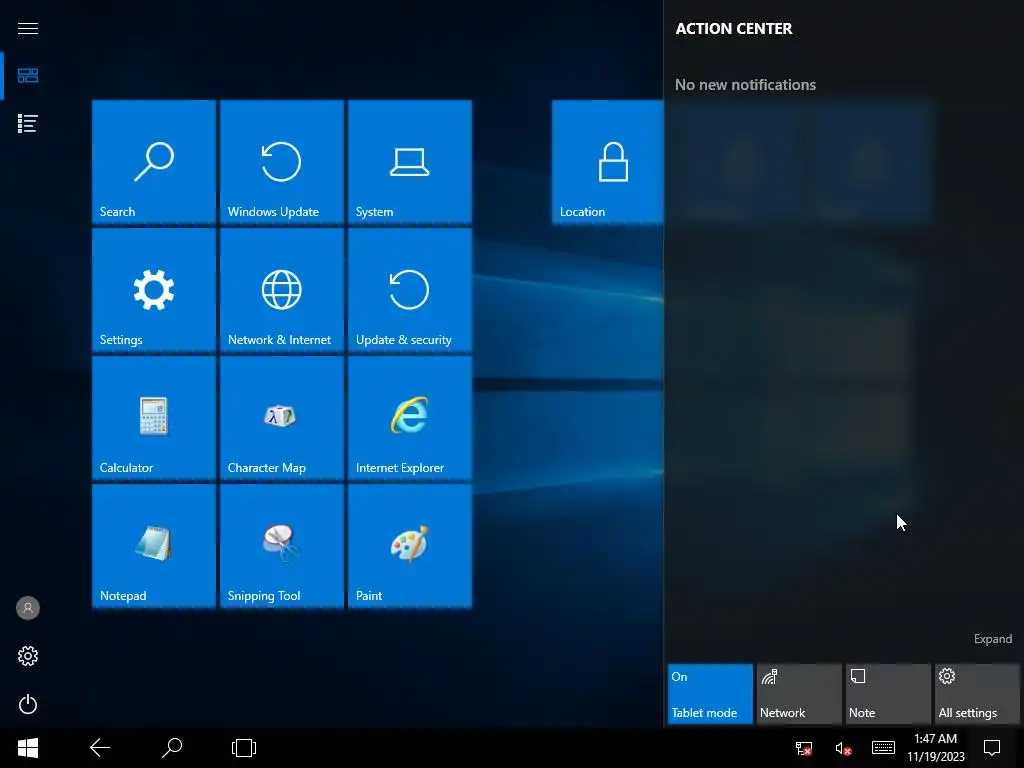1024x768 pixels.
Task: Open the Settings tile
Action: coord(154,290)
